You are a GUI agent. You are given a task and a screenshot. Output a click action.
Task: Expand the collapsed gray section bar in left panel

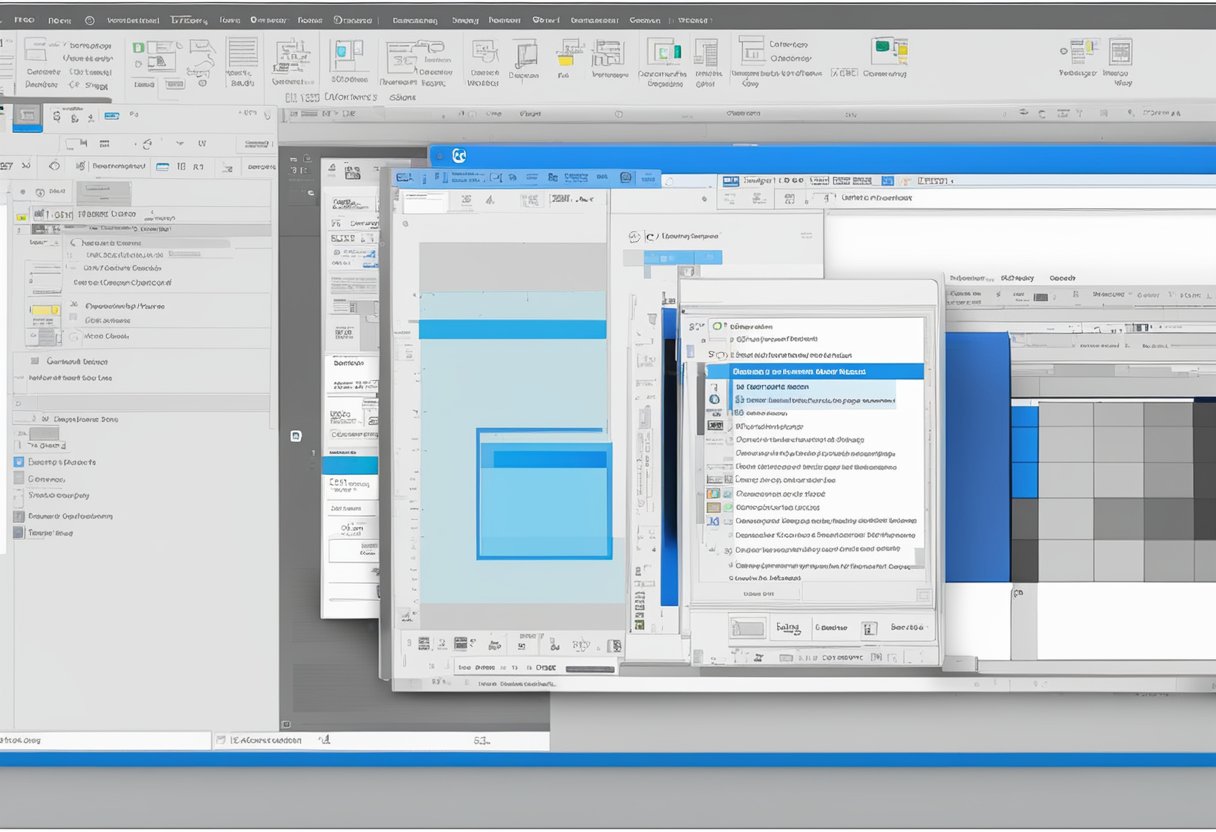tap(140, 402)
